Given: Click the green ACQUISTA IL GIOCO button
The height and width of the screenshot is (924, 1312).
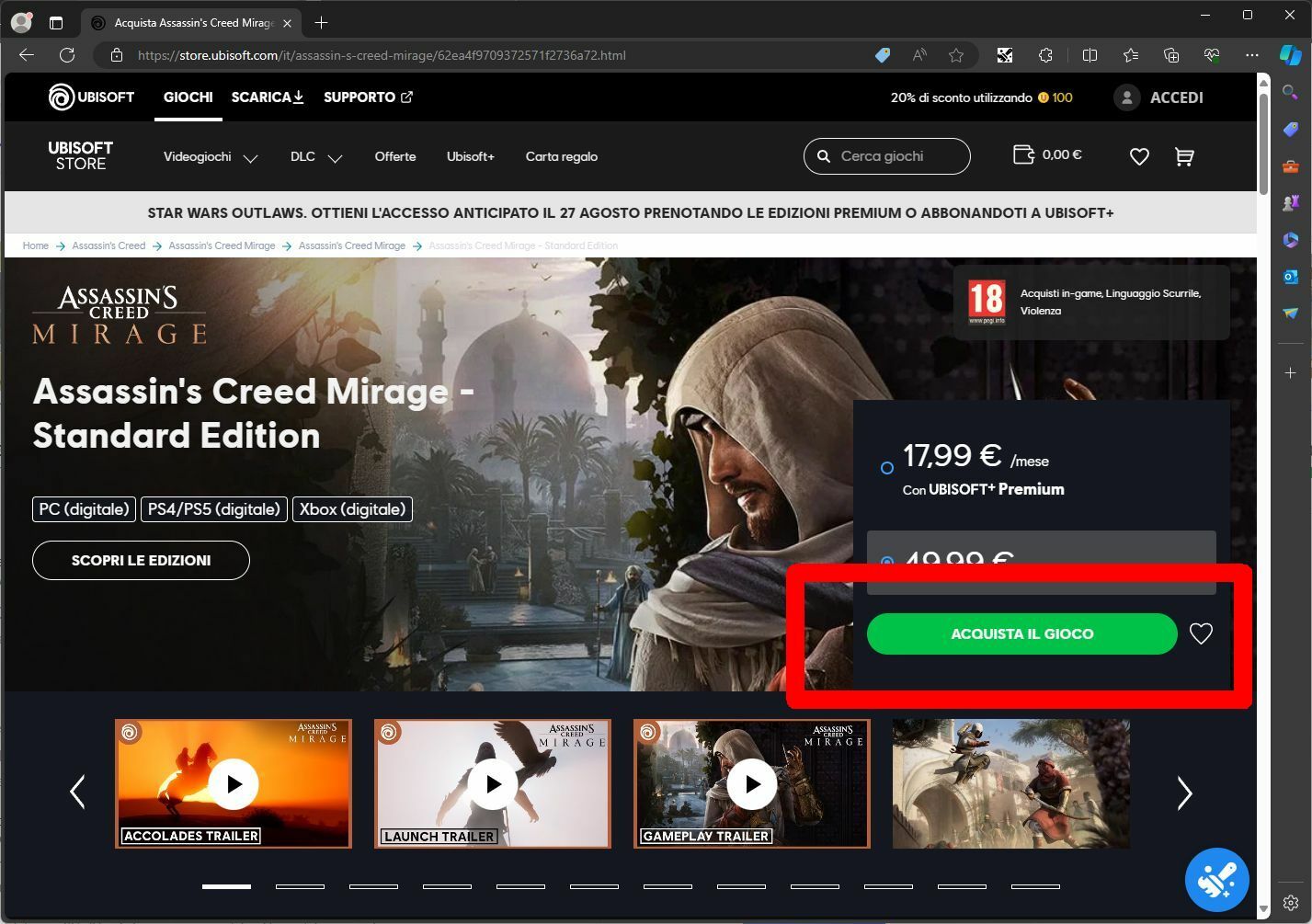Looking at the screenshot, I should (x=1021, y=633).
